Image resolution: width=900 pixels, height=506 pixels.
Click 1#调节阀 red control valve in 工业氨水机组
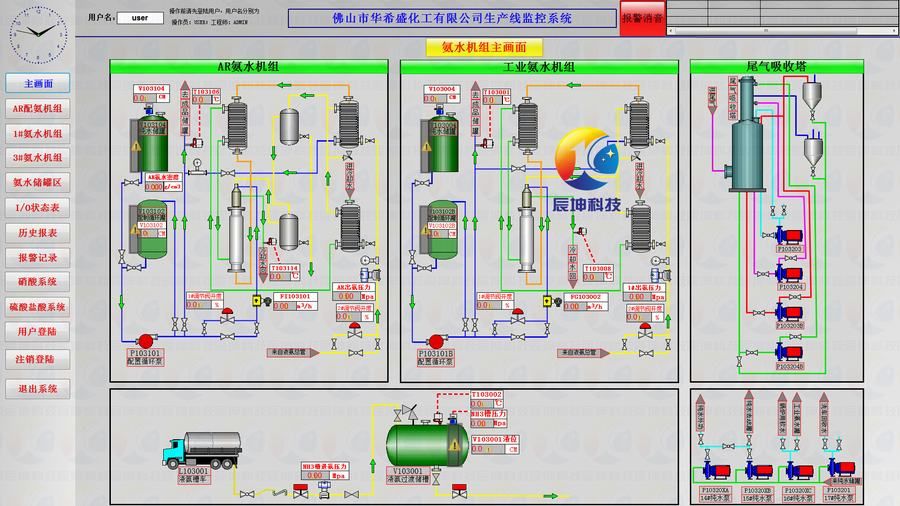click(x=518, y=315)
